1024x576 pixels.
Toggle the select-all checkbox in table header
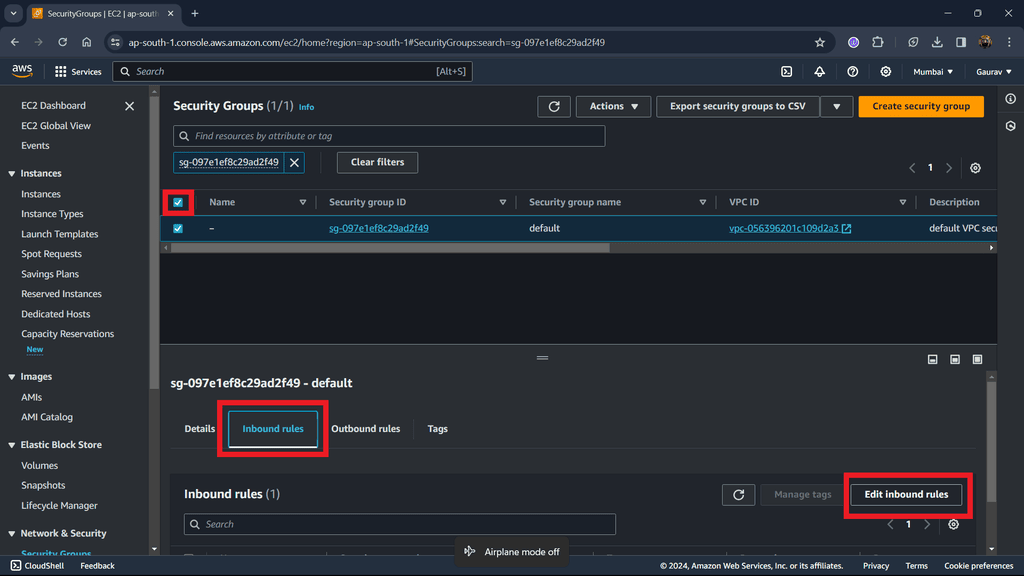pos(178,202)
